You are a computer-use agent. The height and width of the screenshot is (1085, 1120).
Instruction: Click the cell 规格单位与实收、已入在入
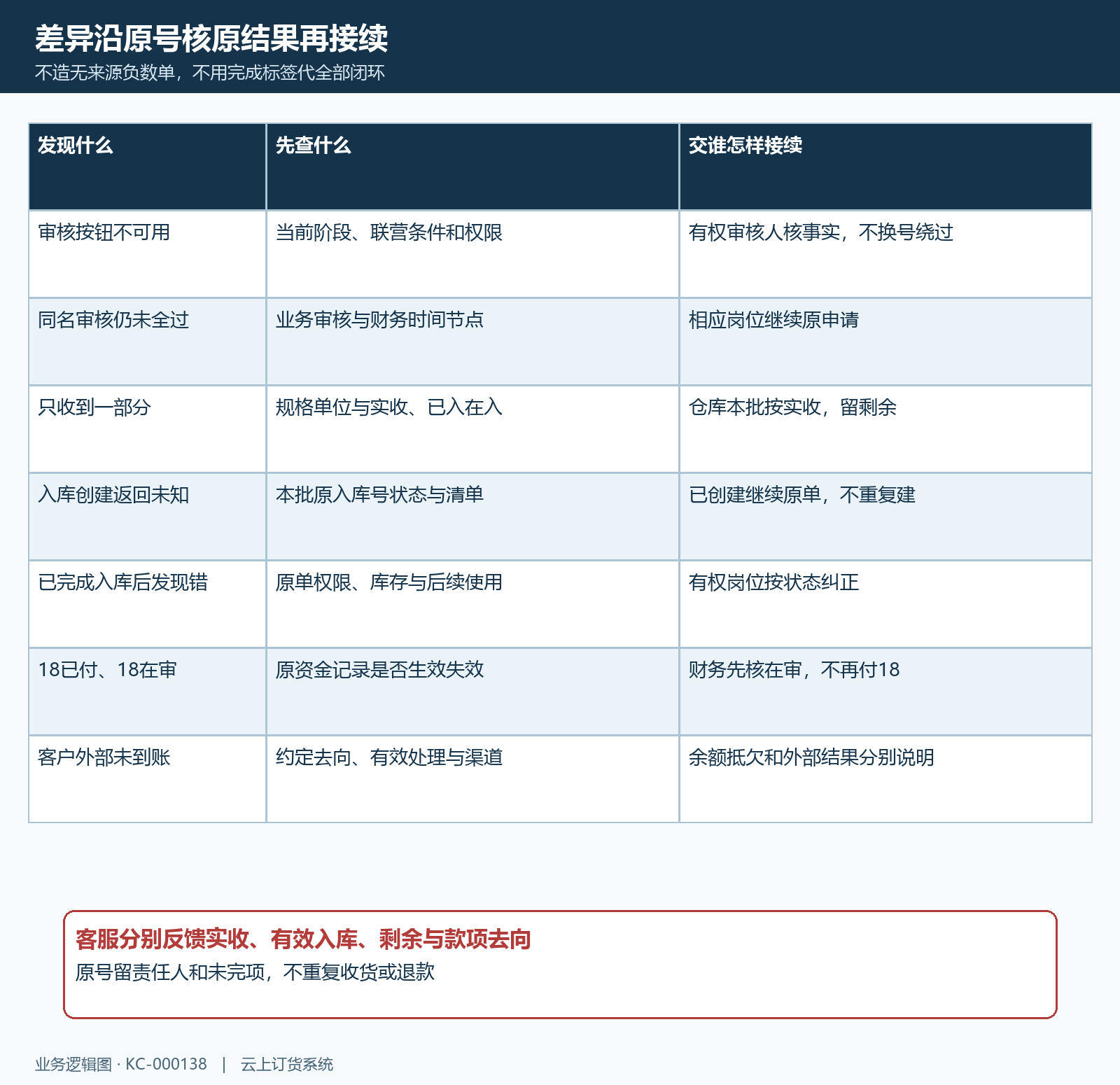coord(472,429)
